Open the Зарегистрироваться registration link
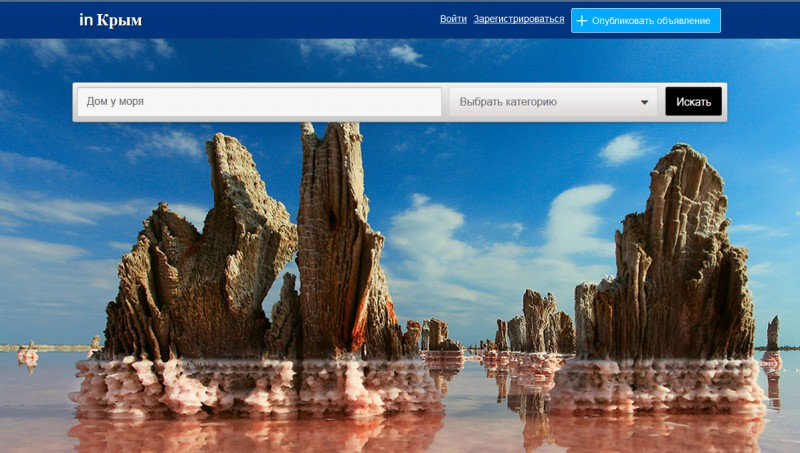 point(518,19)
